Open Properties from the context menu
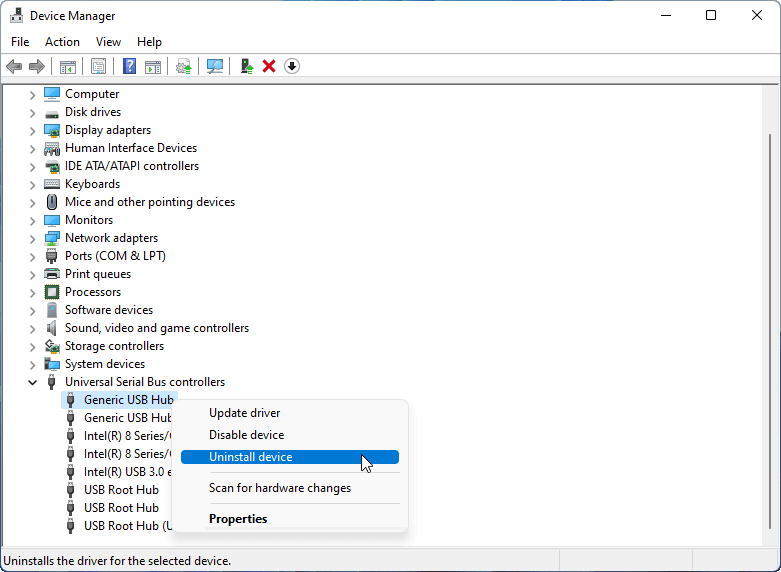Image resolution: width=781 pixels, height=572 pixels. [290, 519]
